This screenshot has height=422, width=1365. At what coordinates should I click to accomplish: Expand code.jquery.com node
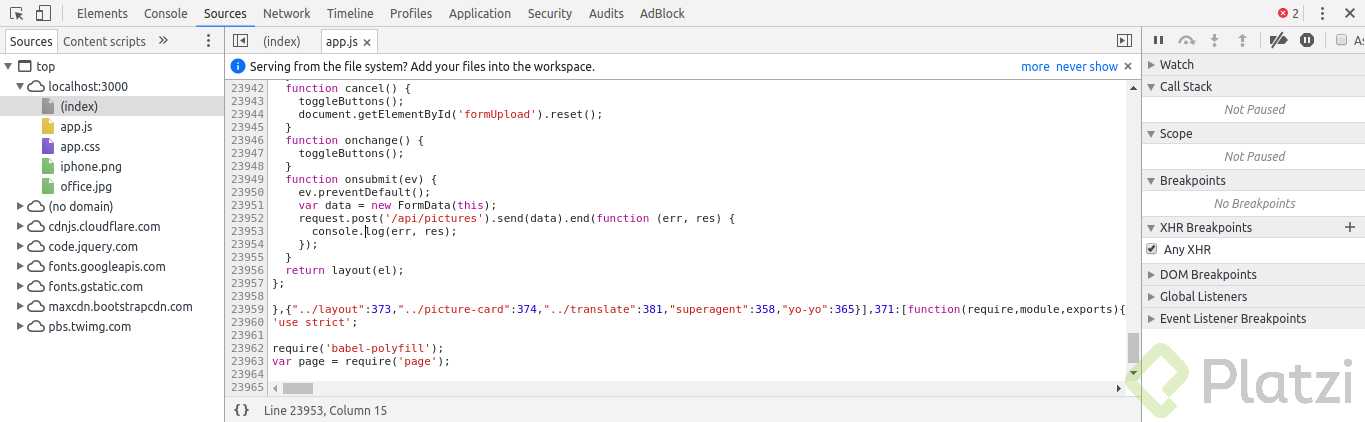click(x=21, y=246)
